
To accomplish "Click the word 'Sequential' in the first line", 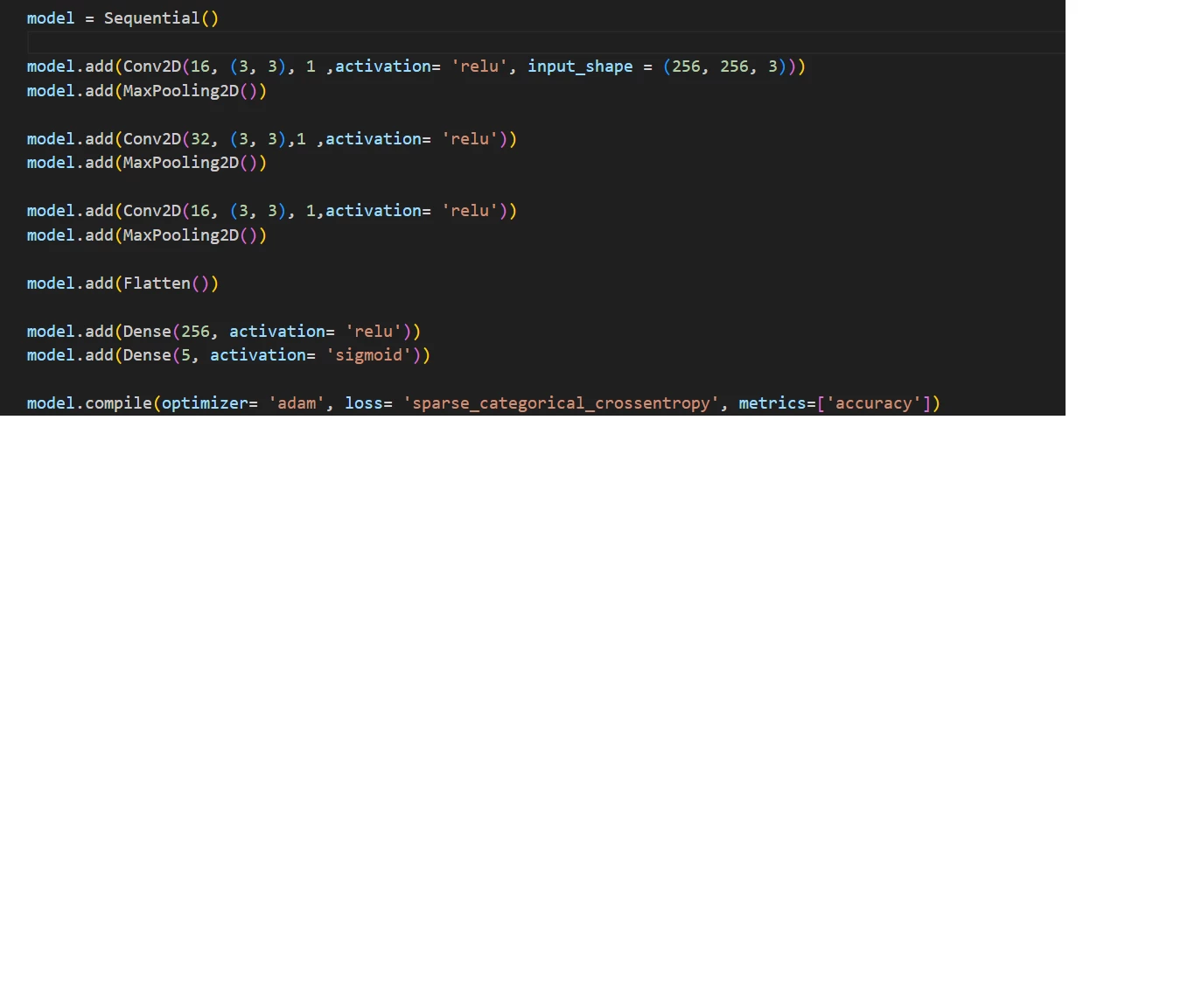I will point(152,18).
